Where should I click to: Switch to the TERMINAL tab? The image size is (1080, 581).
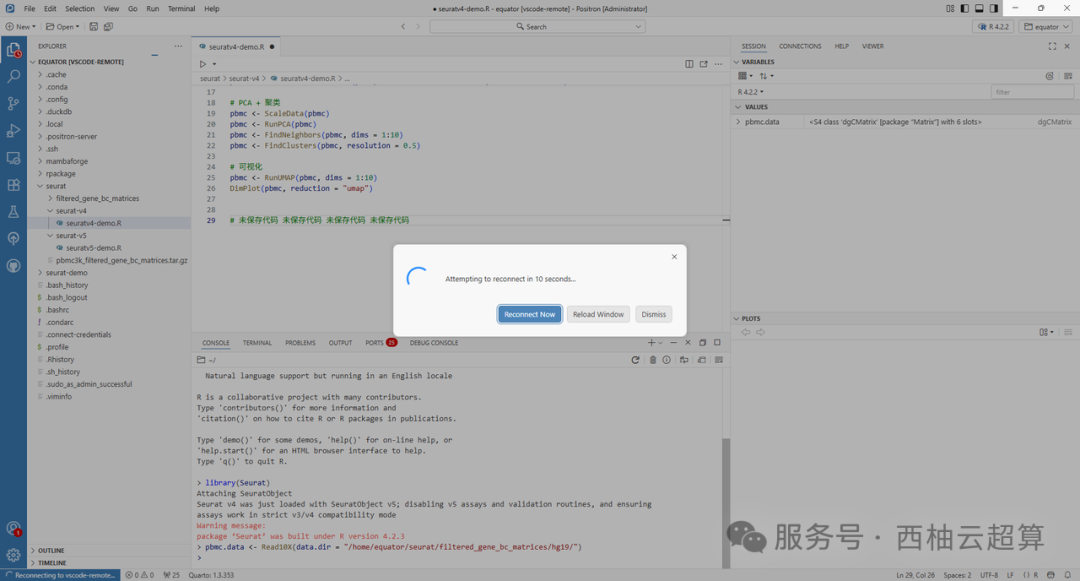(x=258, y=342)
